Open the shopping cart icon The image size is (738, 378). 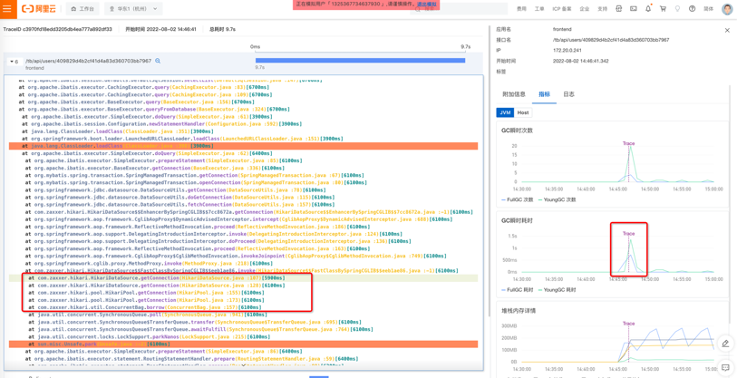tap(663, 8)
